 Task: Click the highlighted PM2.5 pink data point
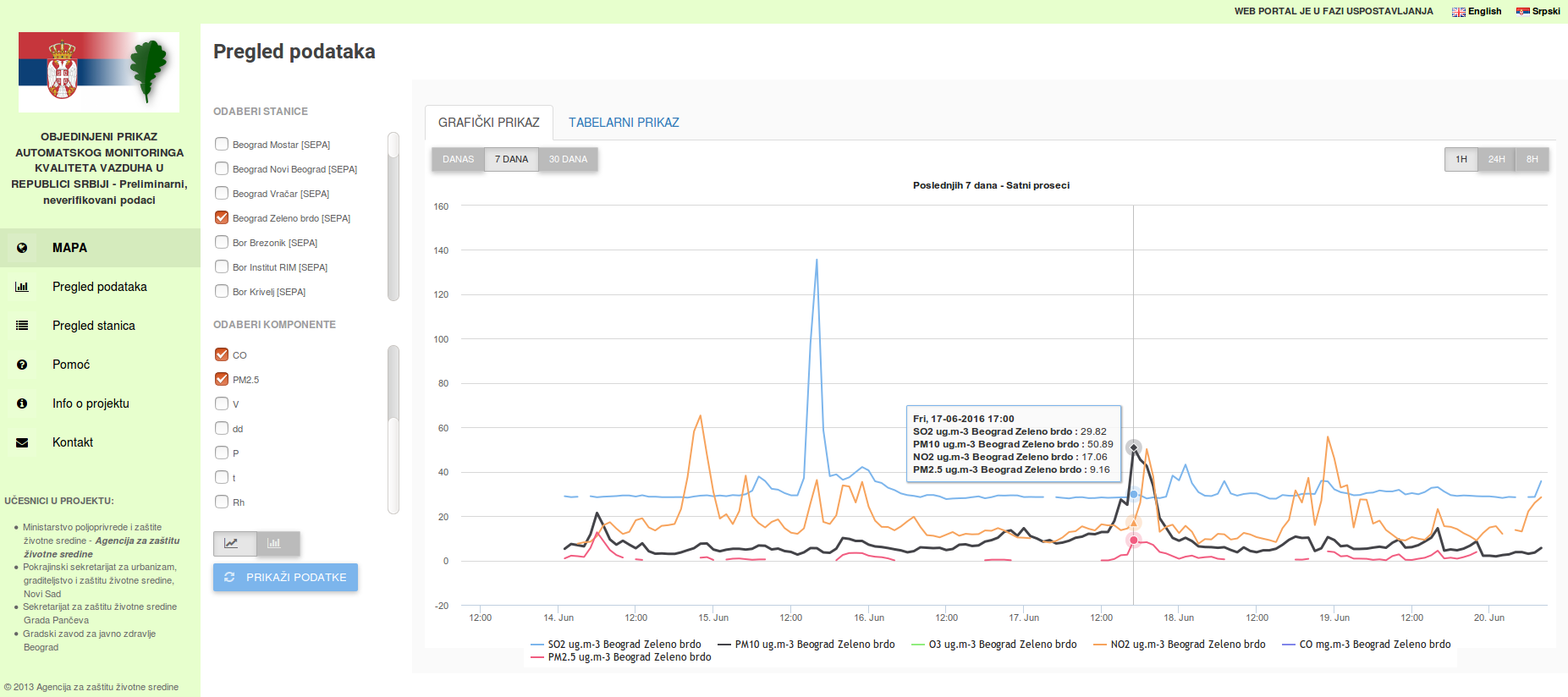tap(1134, 540)
